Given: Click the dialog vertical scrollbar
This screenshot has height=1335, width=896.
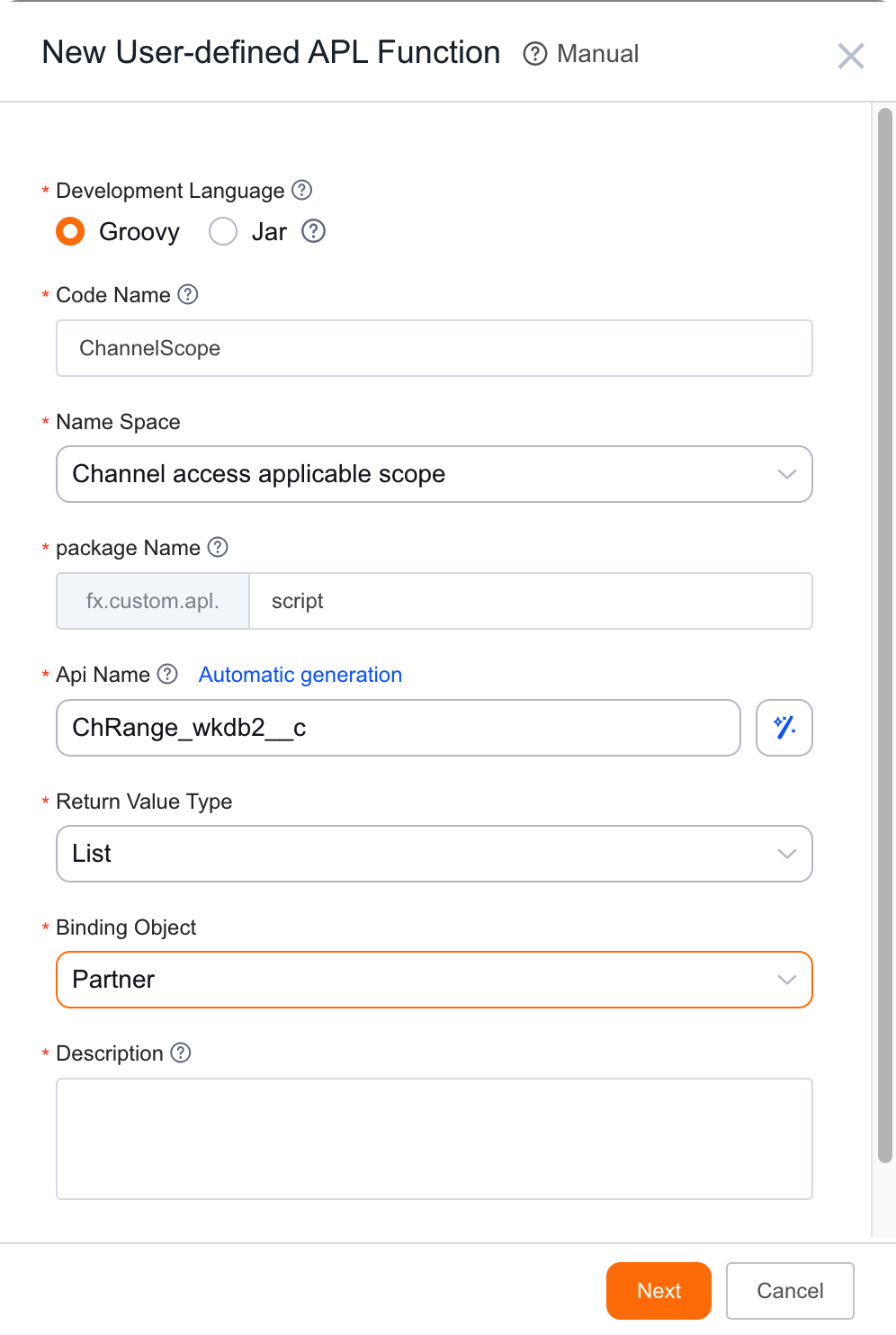Looking at the screenshot, I should (x=885, y=635).
